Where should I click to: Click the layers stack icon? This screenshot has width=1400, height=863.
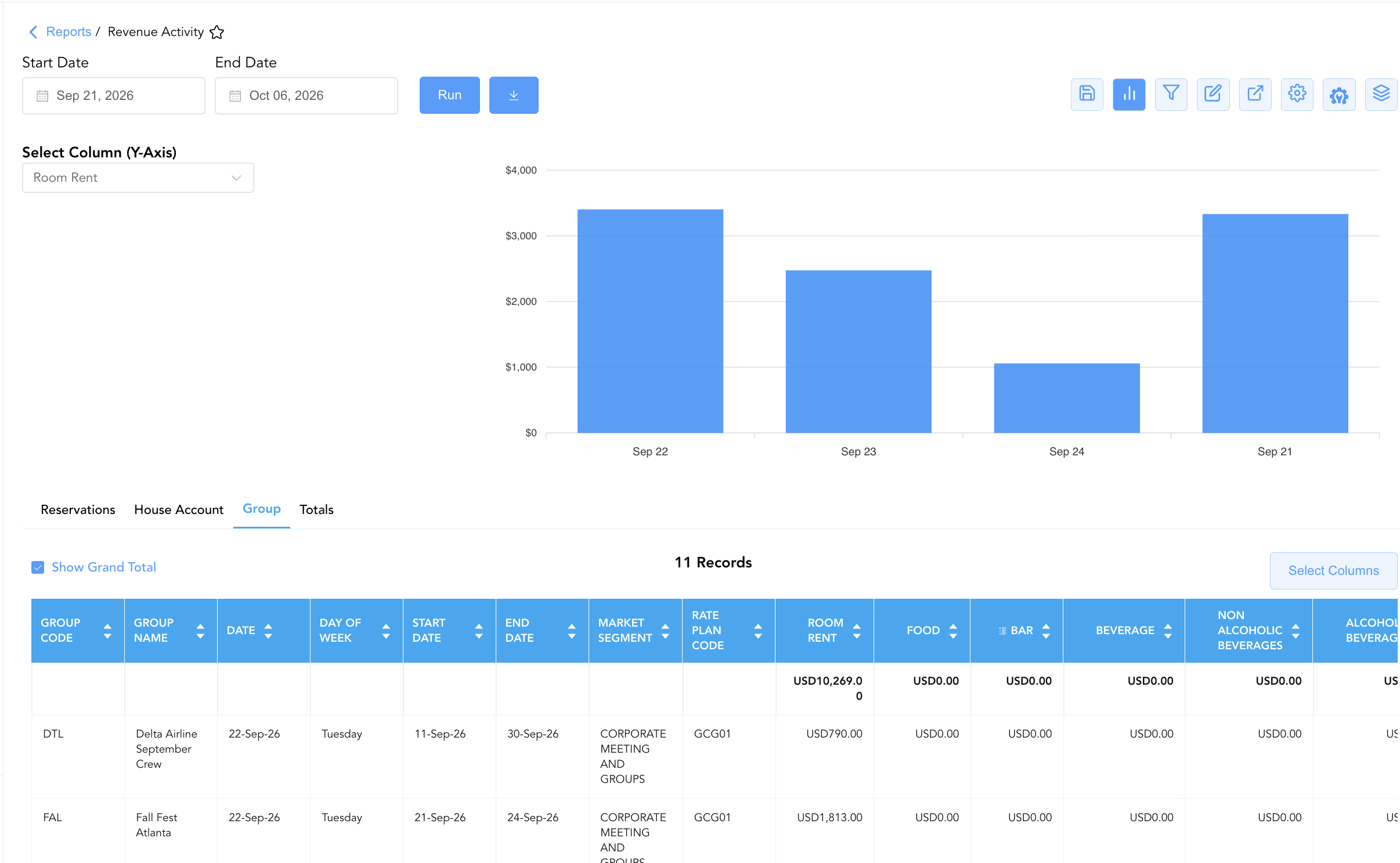[x=1381, y=94]
